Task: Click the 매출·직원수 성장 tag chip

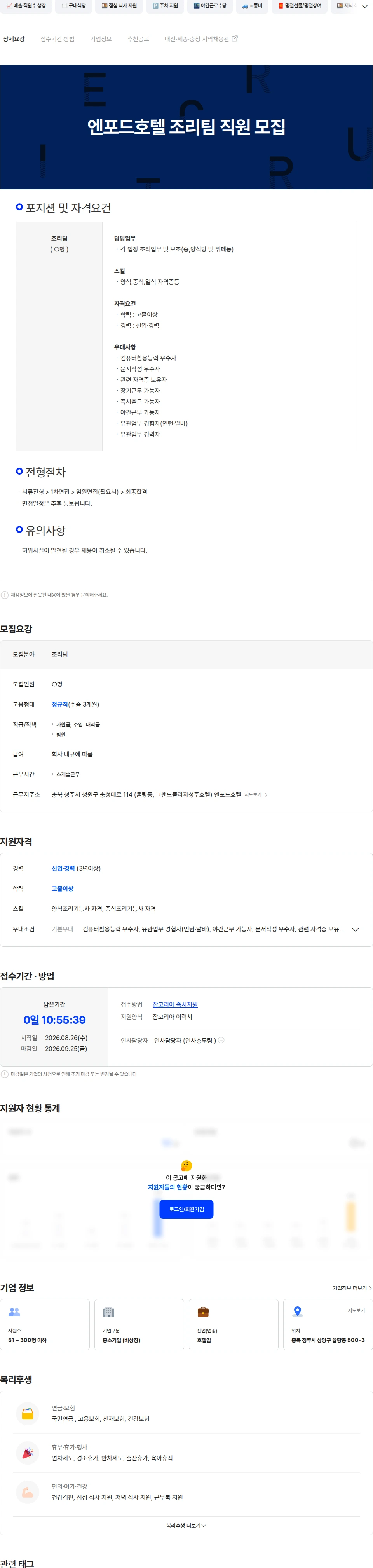Action: point(26,6)
